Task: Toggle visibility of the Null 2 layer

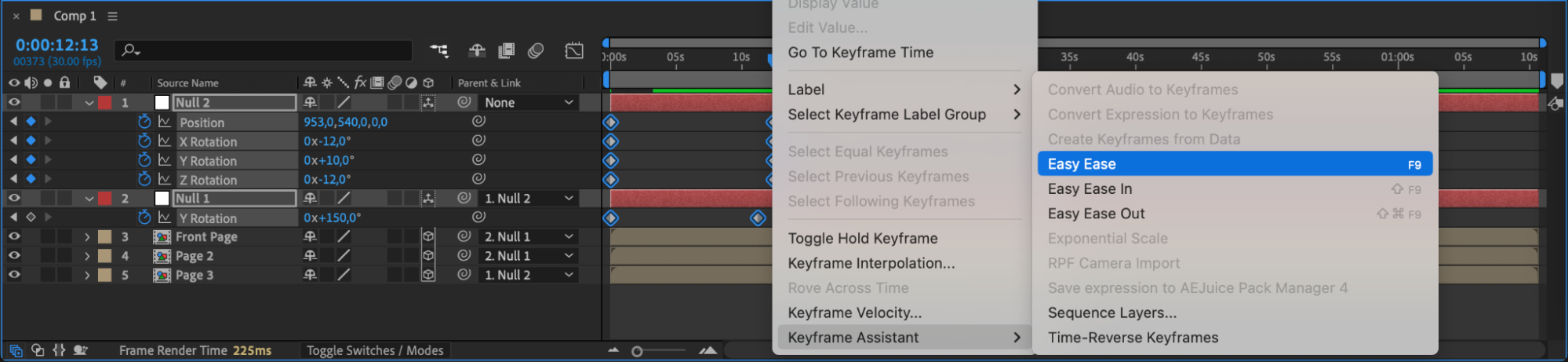Action: [14, 102]
